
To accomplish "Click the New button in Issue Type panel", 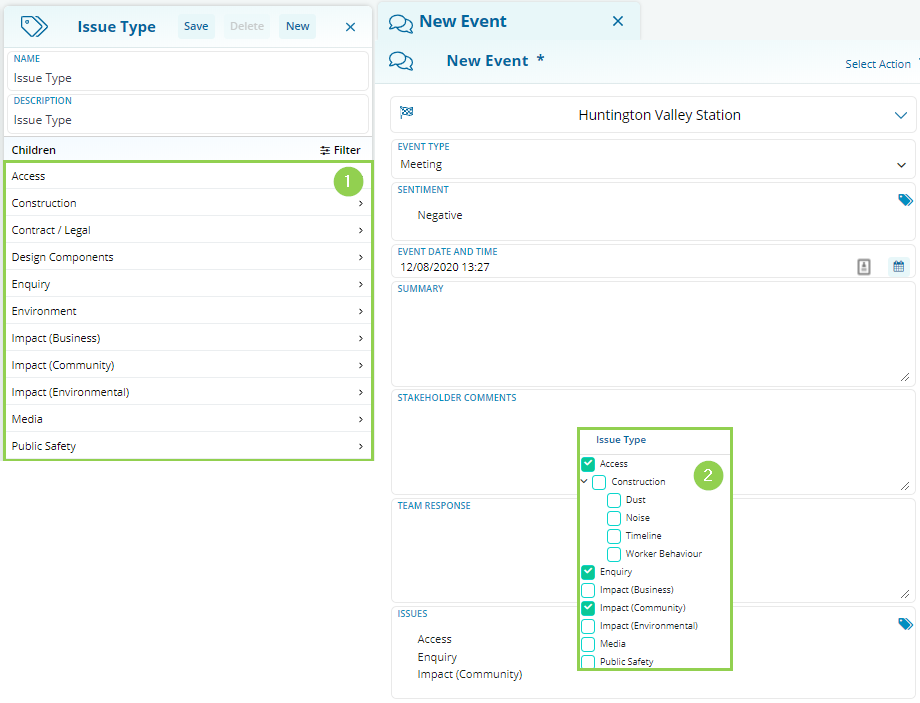I will pyautogui.click(x=297, y=26).
